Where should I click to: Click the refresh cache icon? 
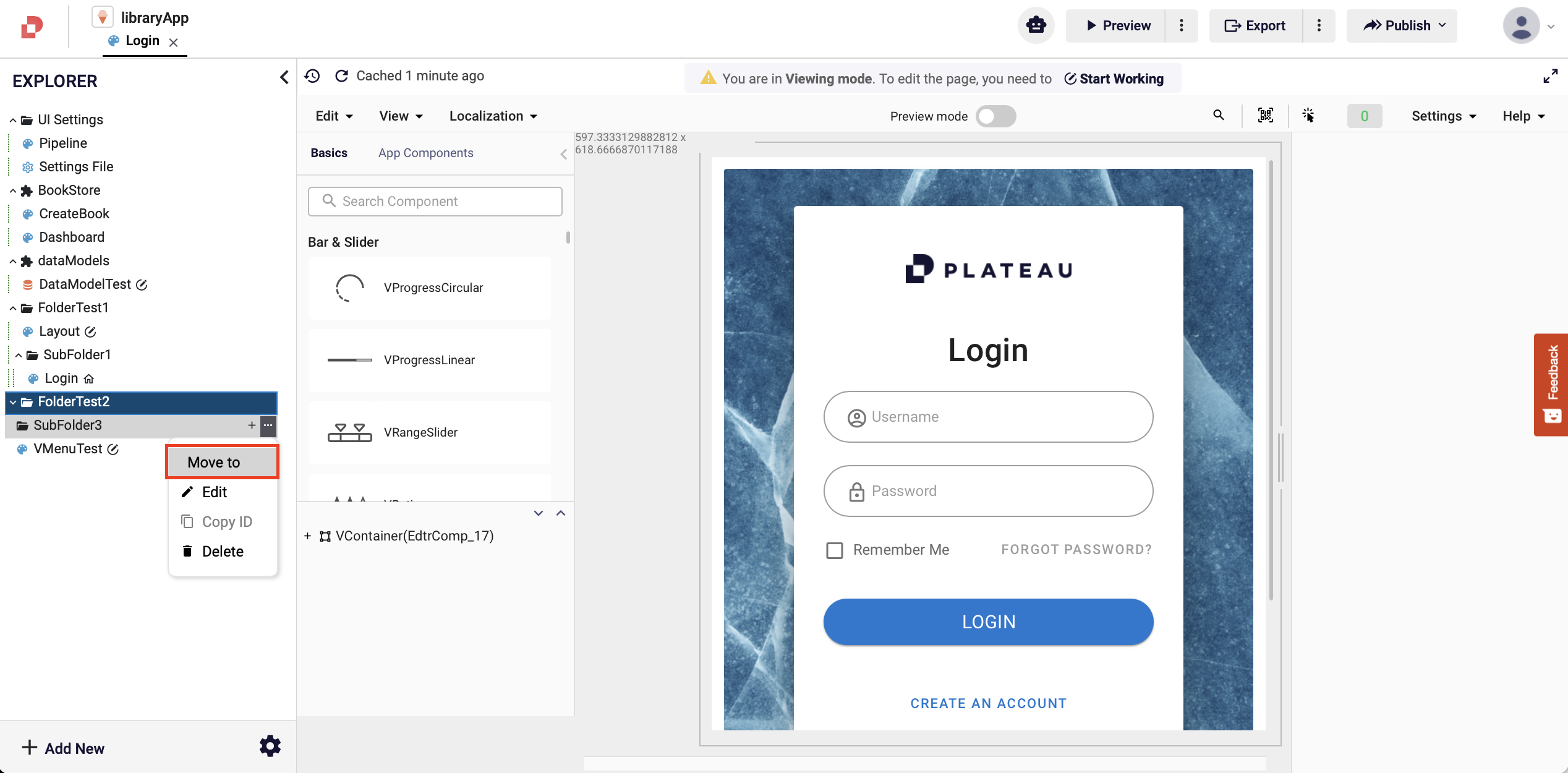(x=341, y=76)
